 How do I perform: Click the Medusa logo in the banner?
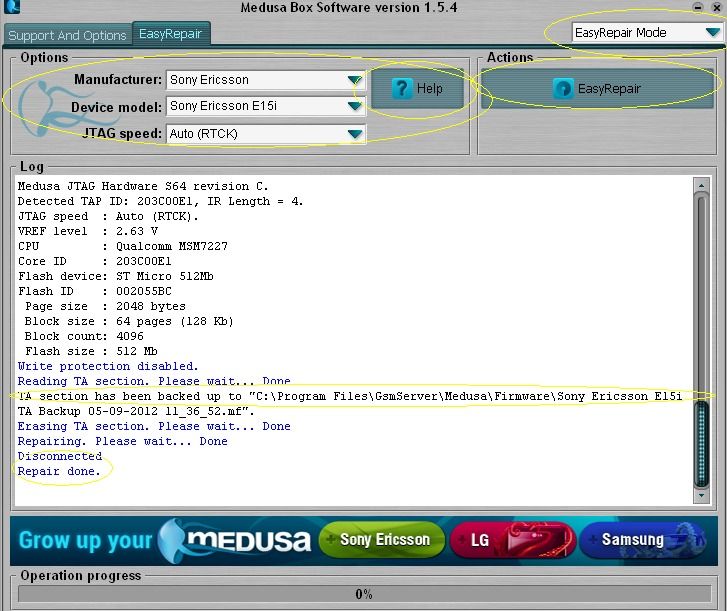click(x=234, y=540)
